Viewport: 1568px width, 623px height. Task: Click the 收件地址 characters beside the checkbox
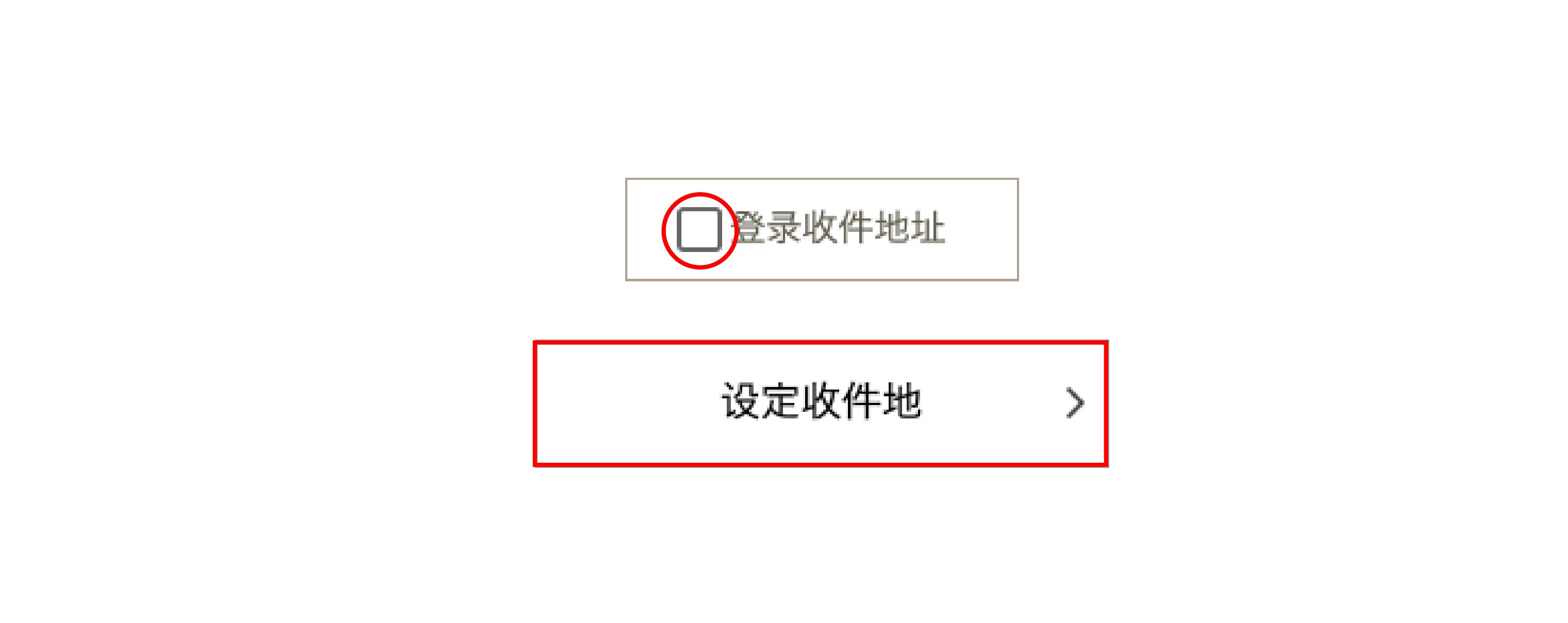click(x=874, y=228)
